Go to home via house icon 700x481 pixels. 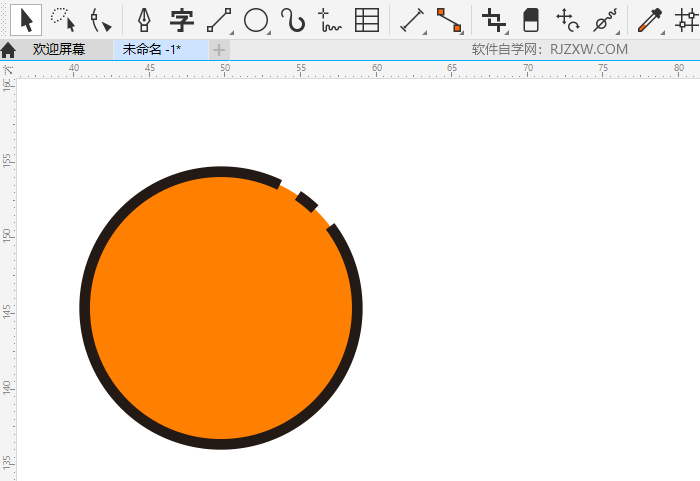point(8,50)
